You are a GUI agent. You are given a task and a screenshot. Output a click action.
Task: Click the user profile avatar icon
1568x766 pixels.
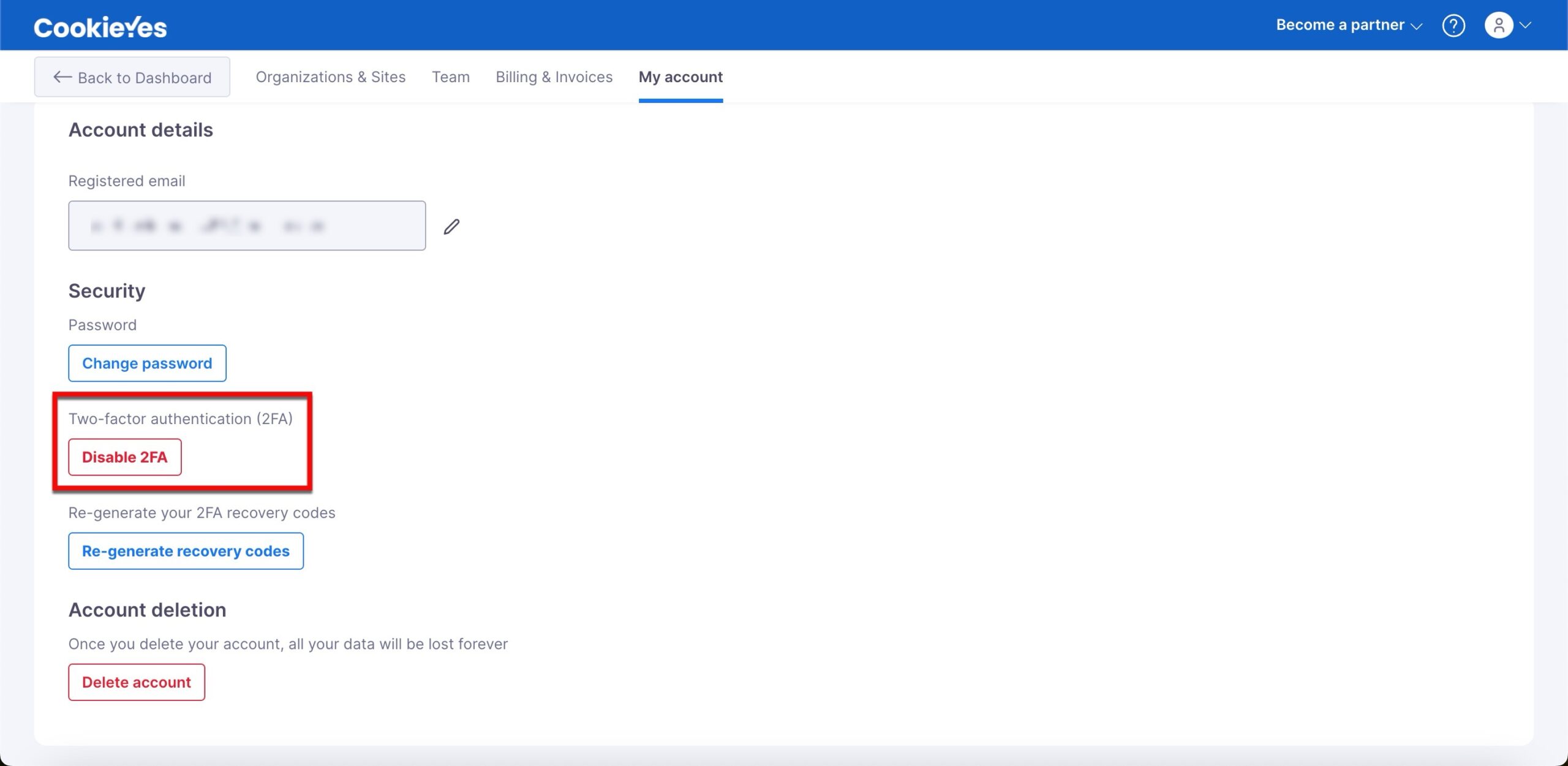(x=1498, y=24)
